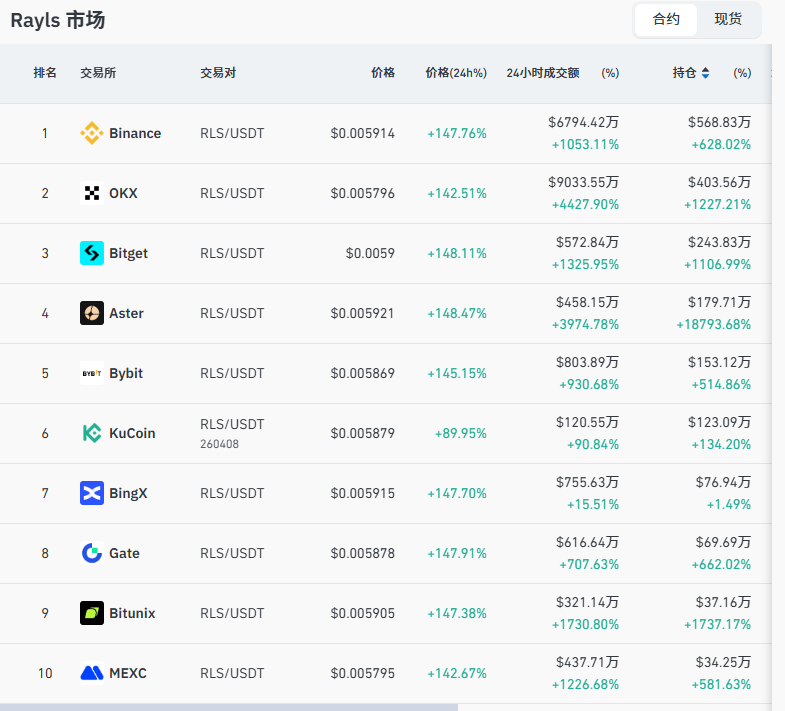Screen dimensions: 785x711
Task: Click the Rayls 市场 heading
Action: coord(58,21)
